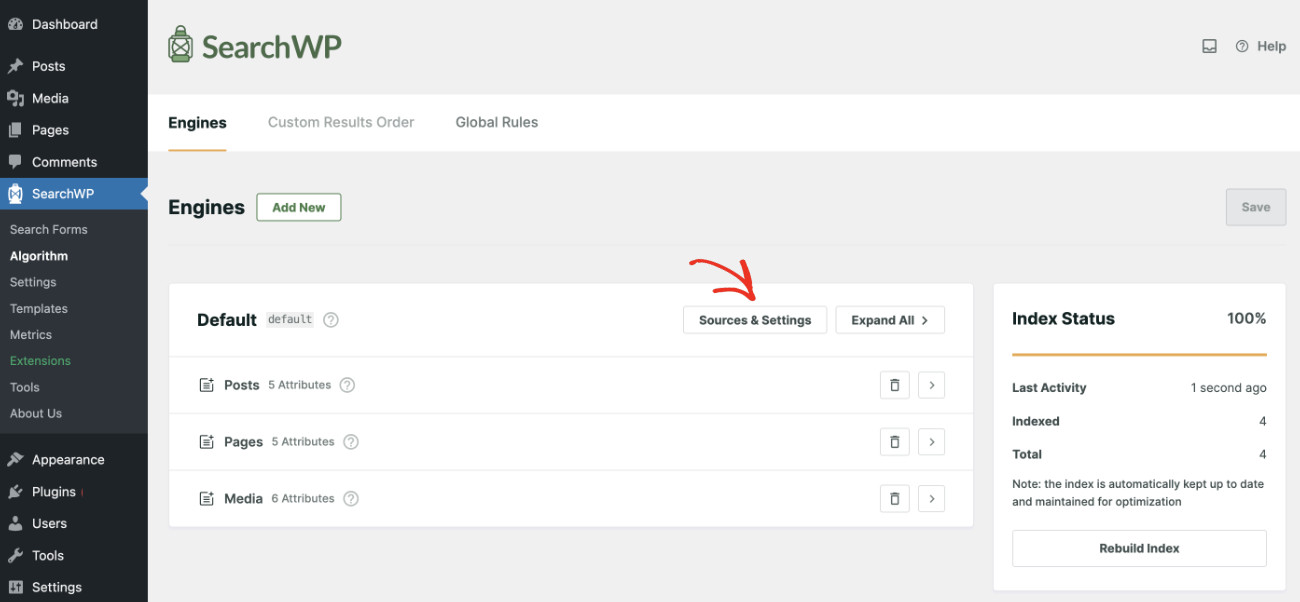Click the SearchWP lantern icon in sidebar
Image resolution: width=1300 pixels, height=602 pixels.
pyautogui.click(x=15, y=194)
